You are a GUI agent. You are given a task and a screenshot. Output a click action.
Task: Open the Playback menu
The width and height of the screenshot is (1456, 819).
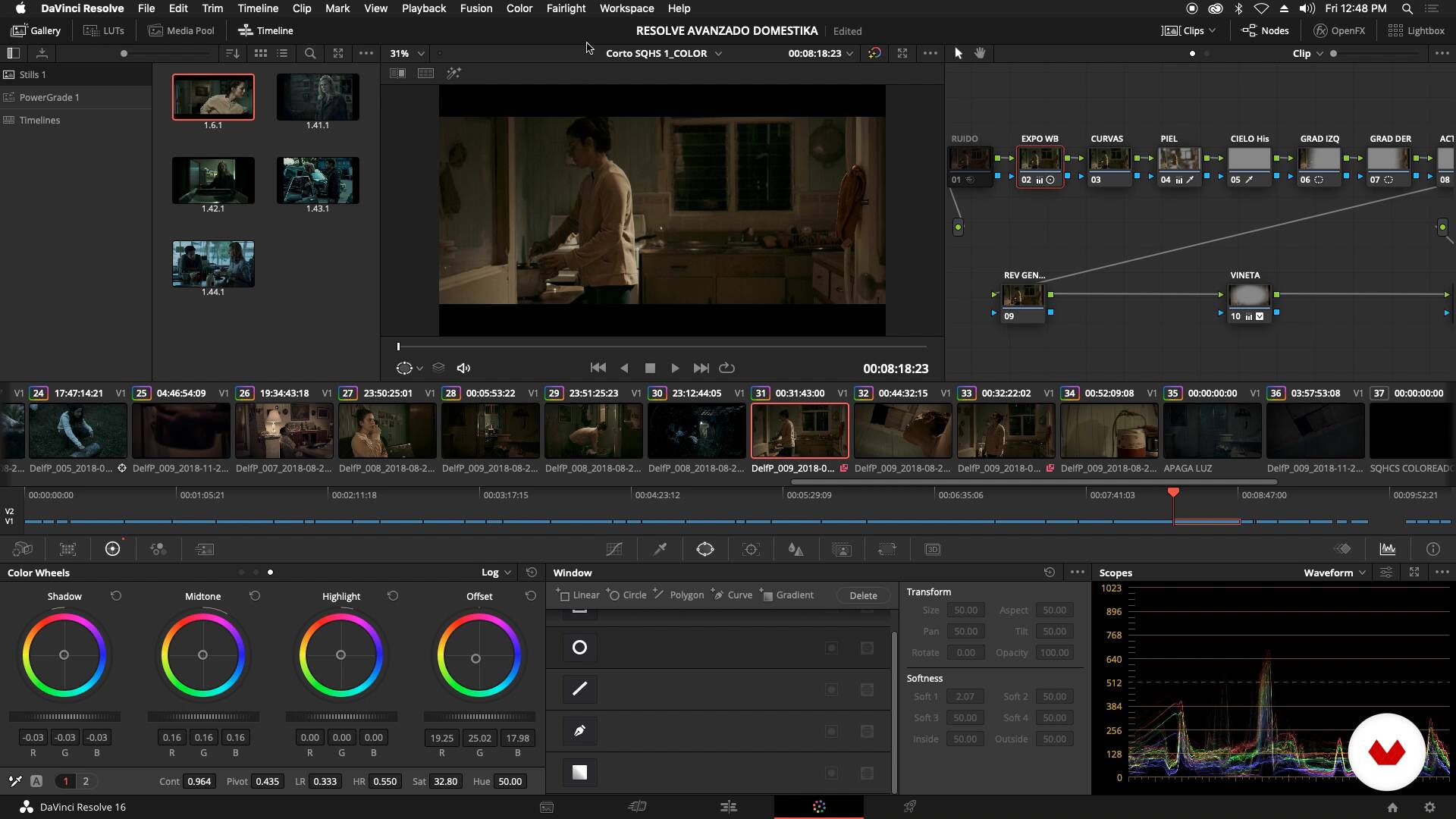click(423, 8)
